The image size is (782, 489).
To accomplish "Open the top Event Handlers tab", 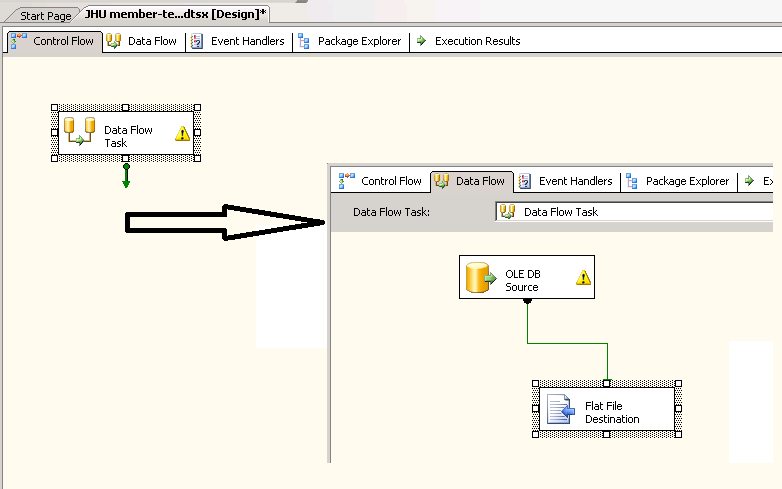I will coord(238,41).
